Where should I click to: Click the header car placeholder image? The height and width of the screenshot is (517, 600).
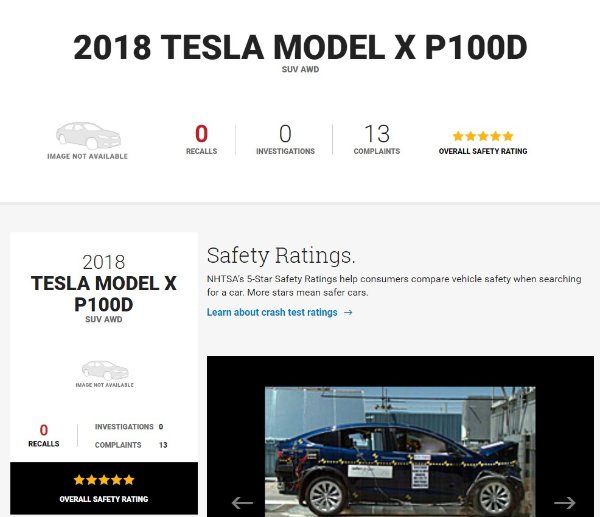pyautogui.click(x=88, y=136)
